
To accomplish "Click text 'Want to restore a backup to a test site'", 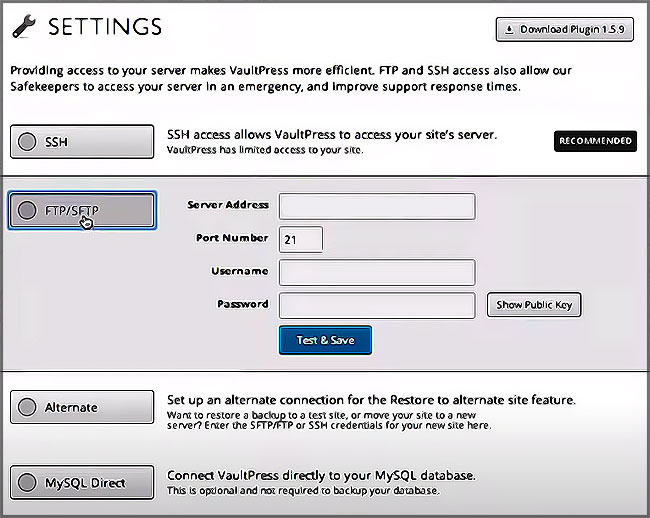I will tap(257, 415).
